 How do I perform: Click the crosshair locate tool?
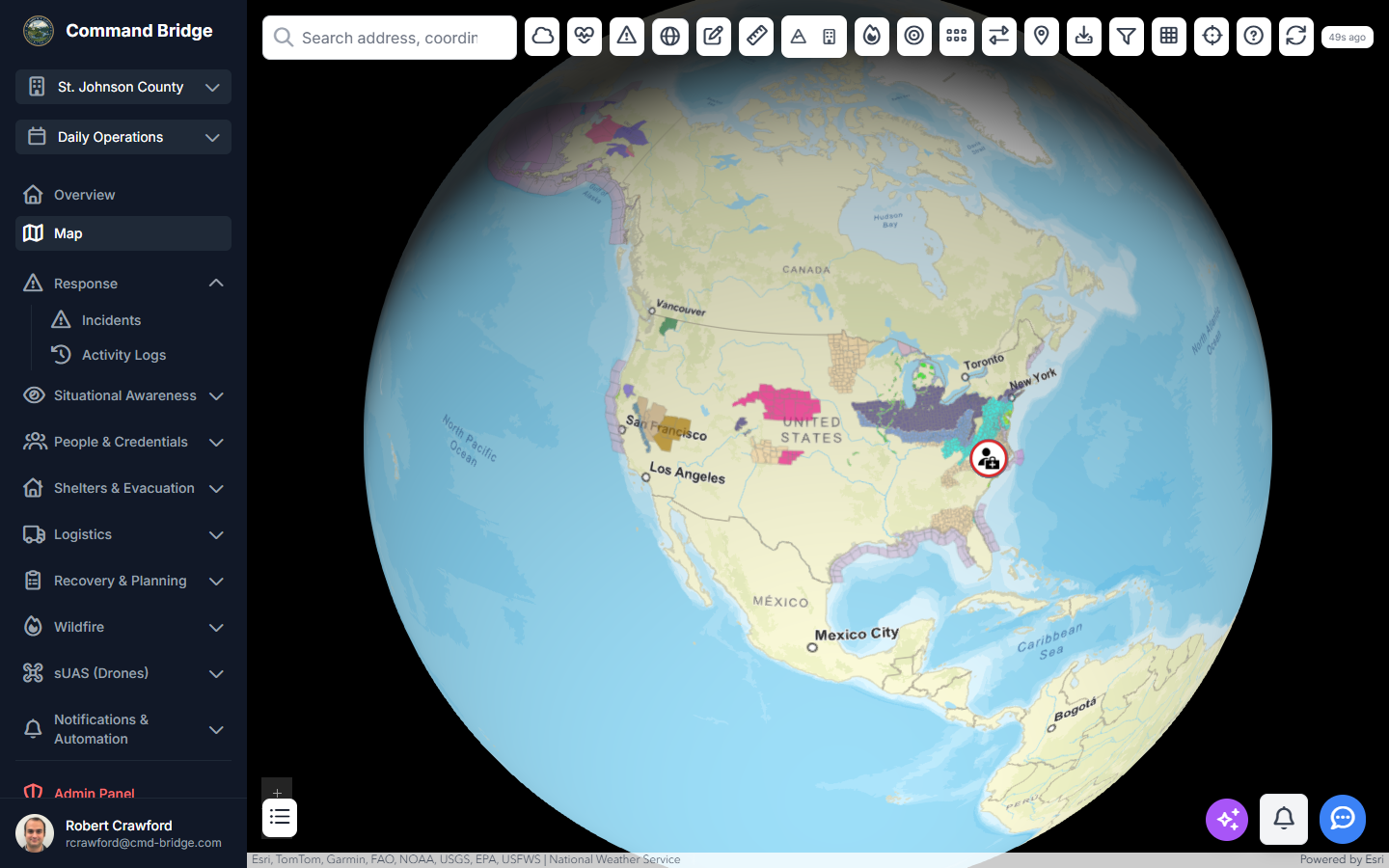pos(1211,36)
